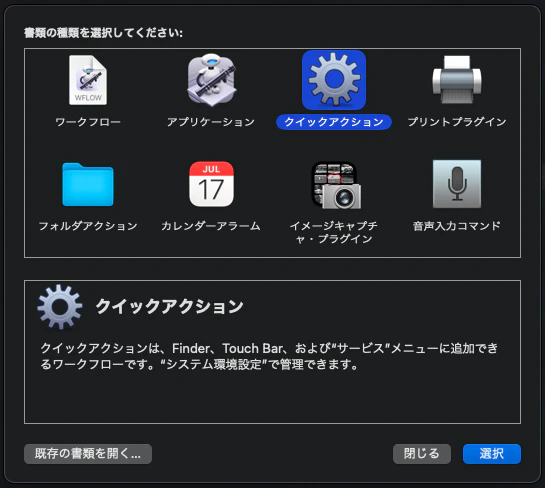Click the description text mentioning Finder, Touch Bar
Viewport: 545px width, 488px height.
269,356
